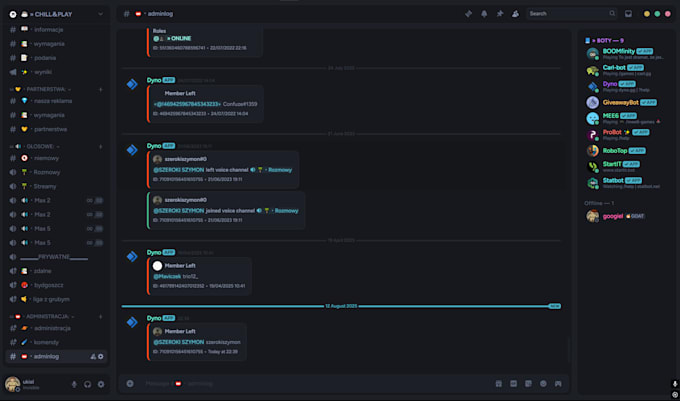Viewport: 680px width, 401px height.
Task: Open the gift icon in message bar
Action: pyautogui.click(x=499, y=384)
